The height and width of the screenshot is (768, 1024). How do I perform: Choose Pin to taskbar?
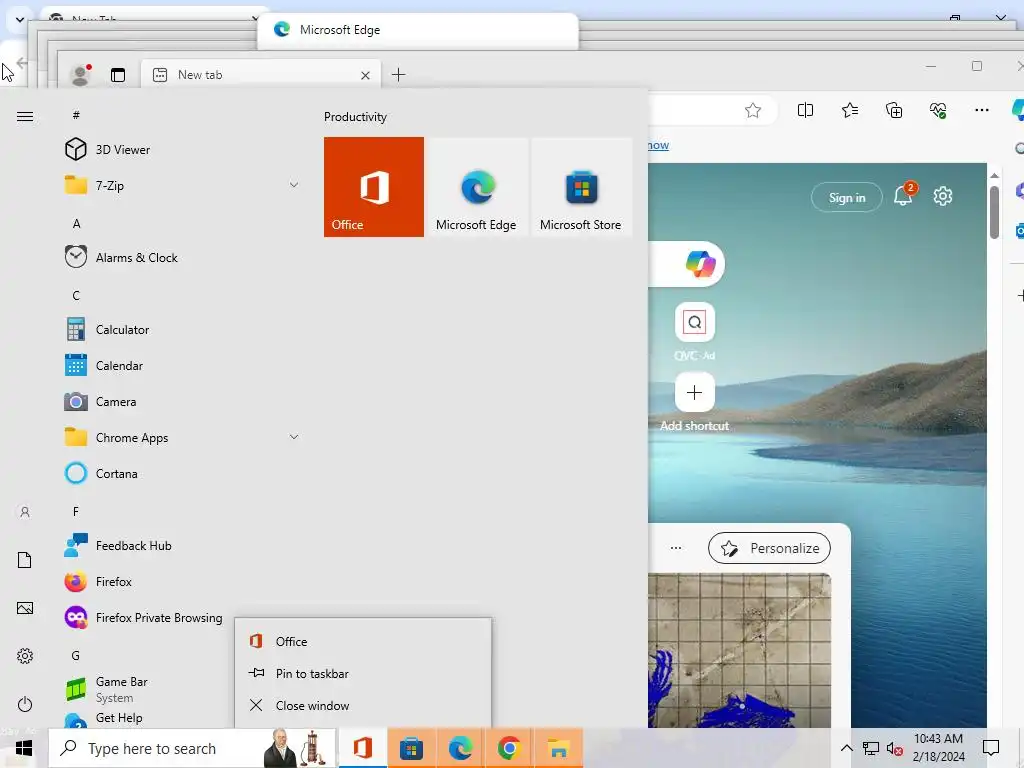tap(363, 673)
